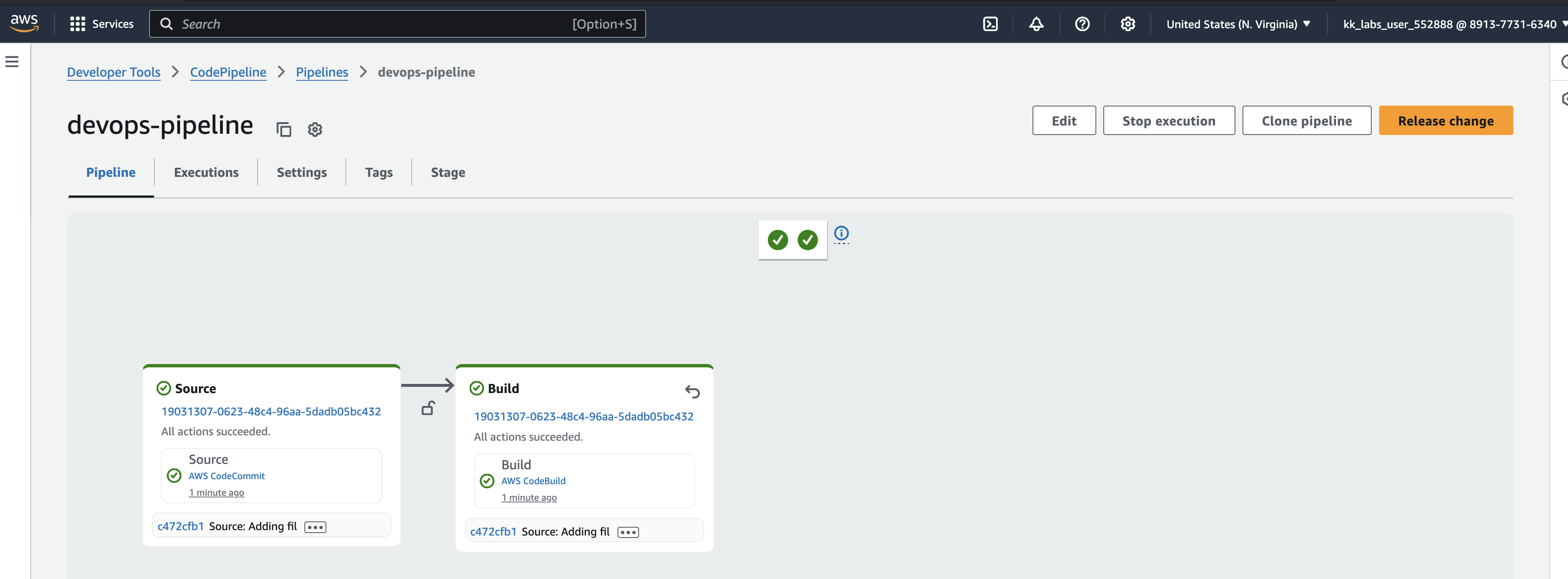
Task: Toggle the transition lock between stages
Action: coord(428,408)
